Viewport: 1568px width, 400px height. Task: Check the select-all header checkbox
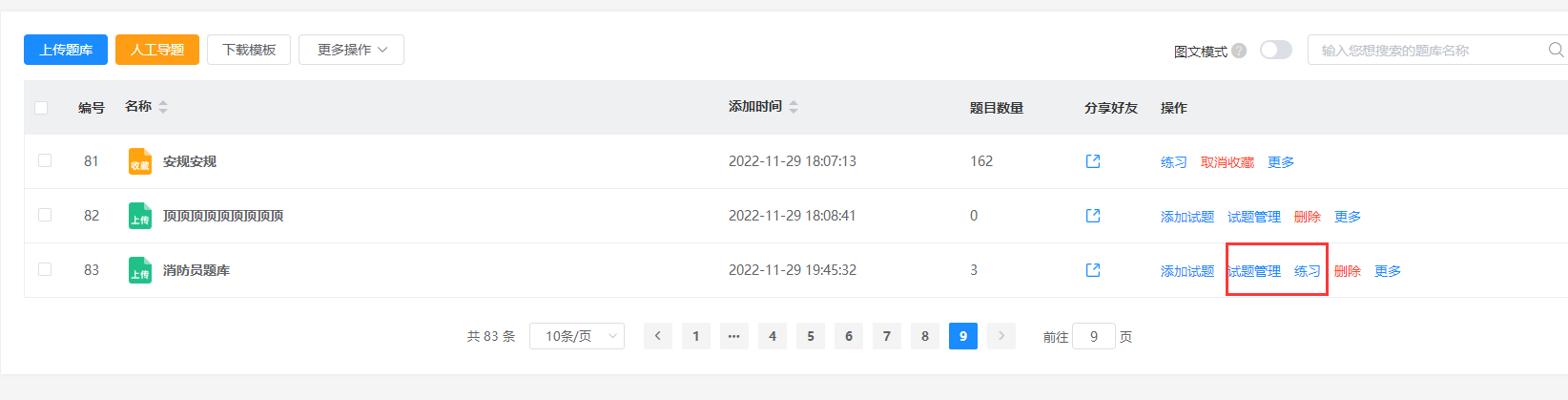(41, 108)
